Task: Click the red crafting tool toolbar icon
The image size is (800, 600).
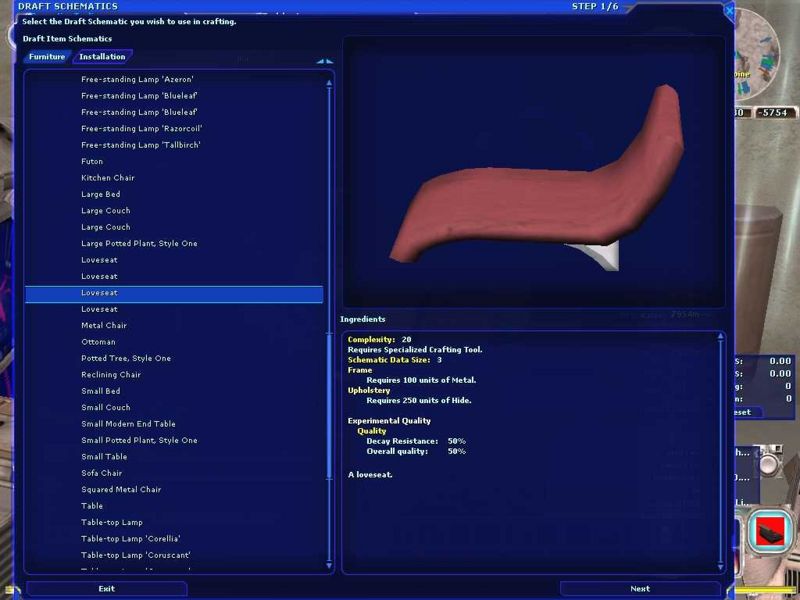Action: click(769, 530)
